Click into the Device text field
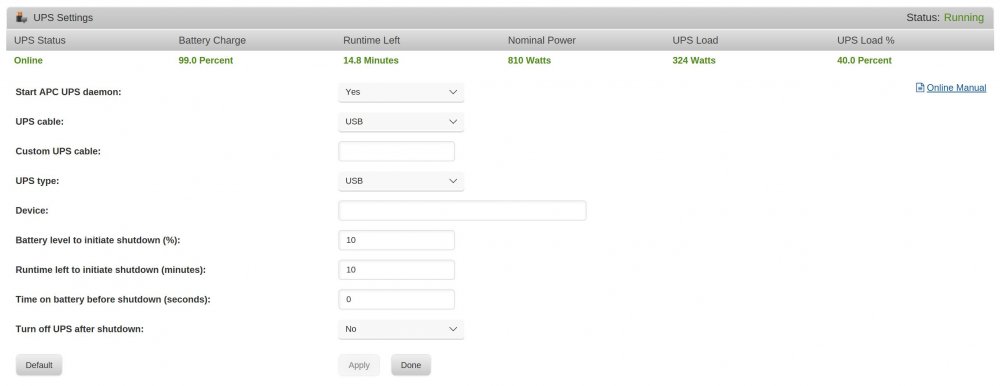The image size is (1000, 386). coord(462,211)
